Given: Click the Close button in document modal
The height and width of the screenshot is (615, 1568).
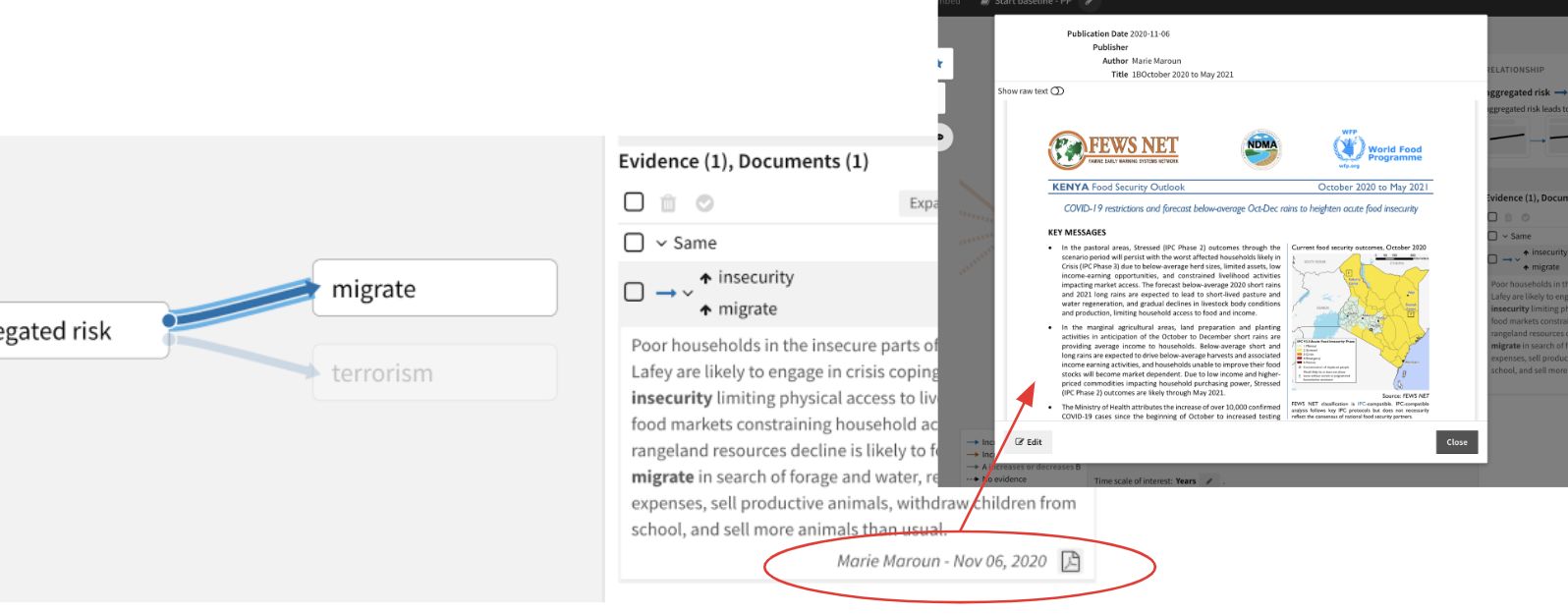Looking at the screenshot, I should [x=1456, y=442].
